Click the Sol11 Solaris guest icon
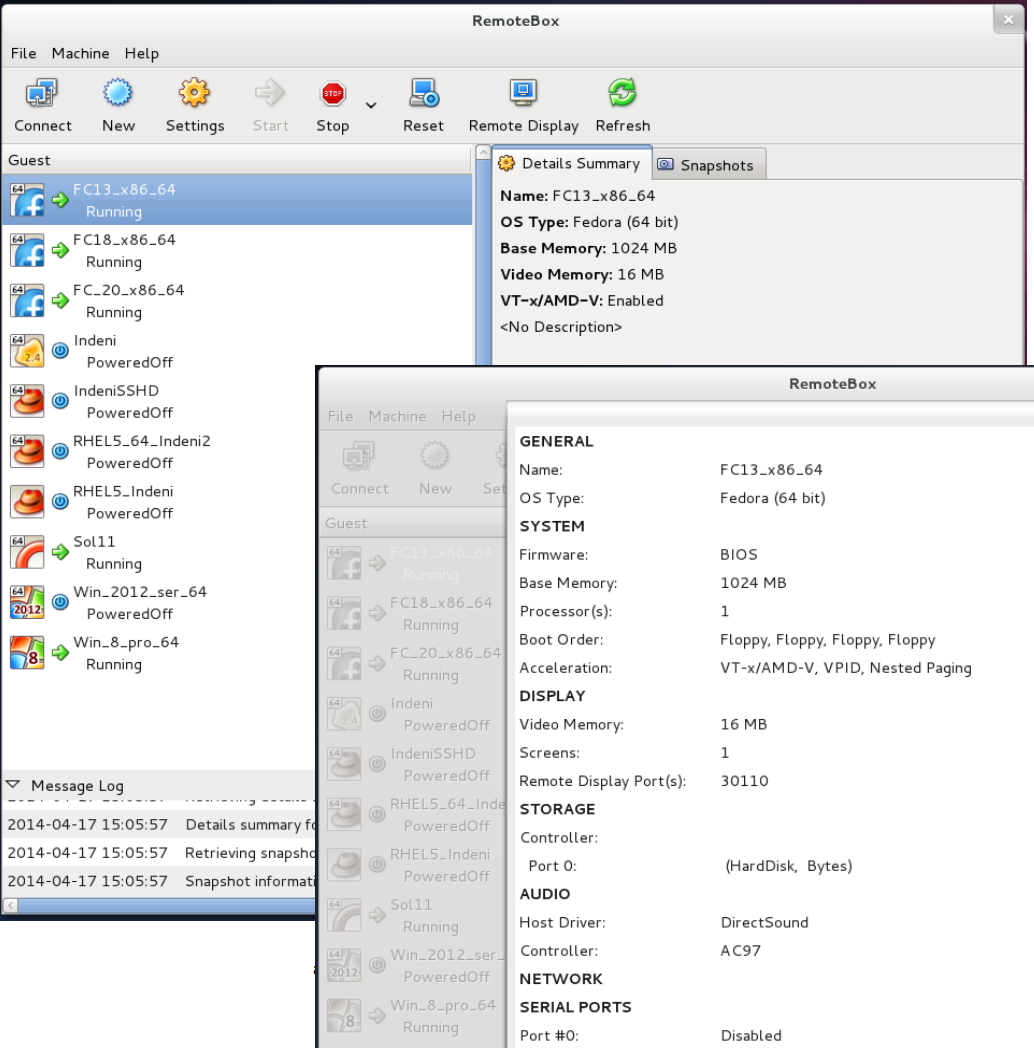 click(x=27, y=552)
